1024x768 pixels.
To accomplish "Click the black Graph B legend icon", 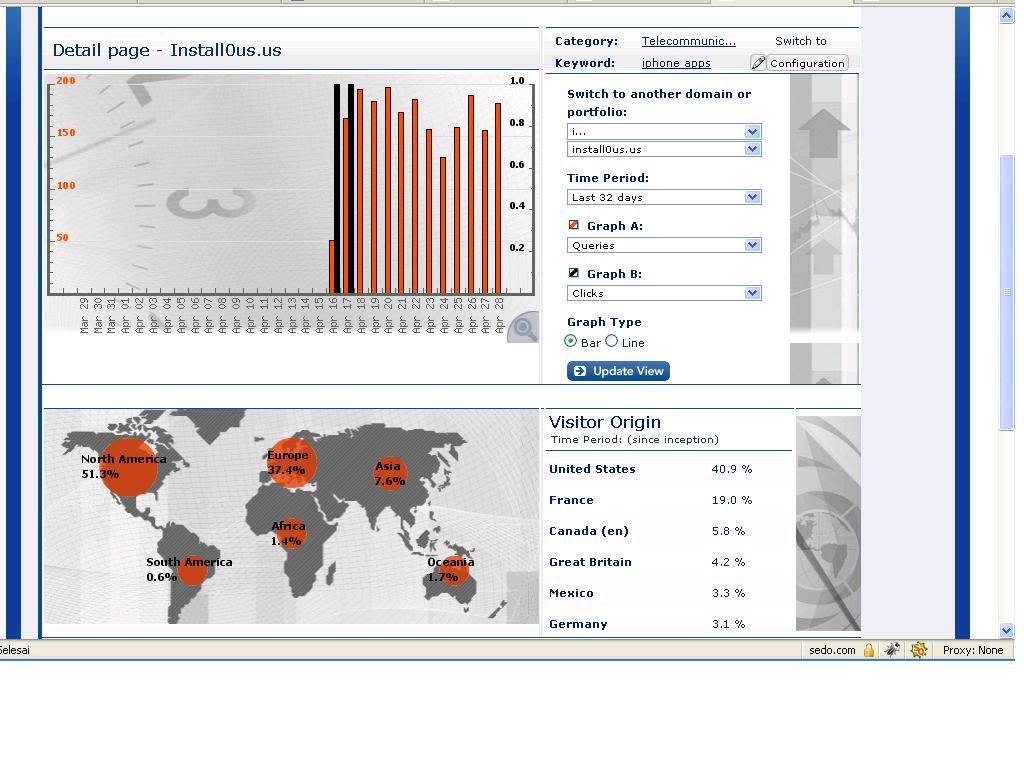I will (574, 273).
